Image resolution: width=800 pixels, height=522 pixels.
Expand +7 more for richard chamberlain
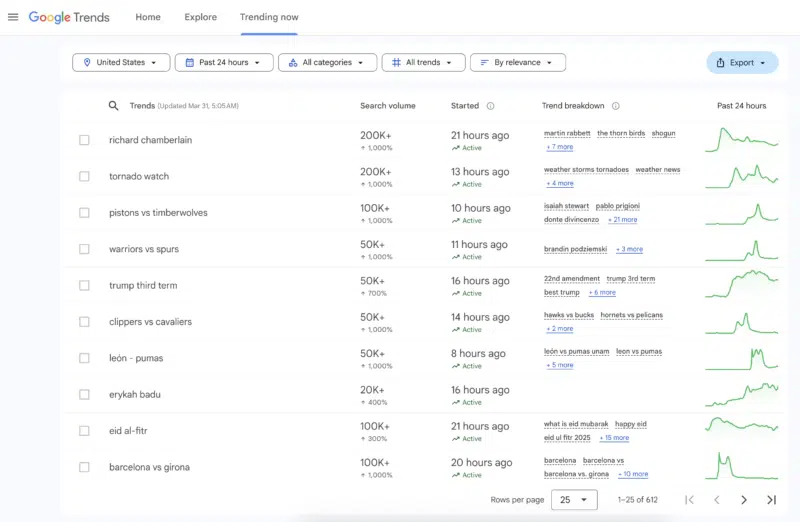[560, 147]
